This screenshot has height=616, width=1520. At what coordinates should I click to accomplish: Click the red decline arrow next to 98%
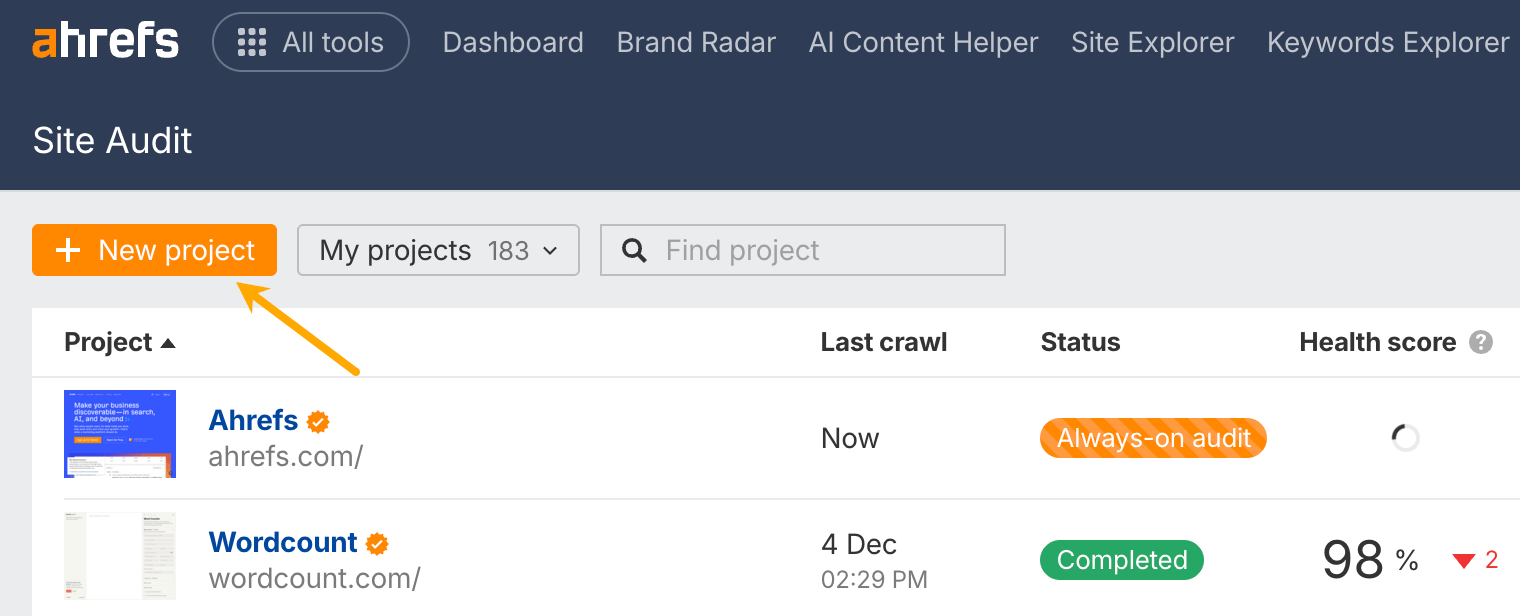tap(1463, 560)
